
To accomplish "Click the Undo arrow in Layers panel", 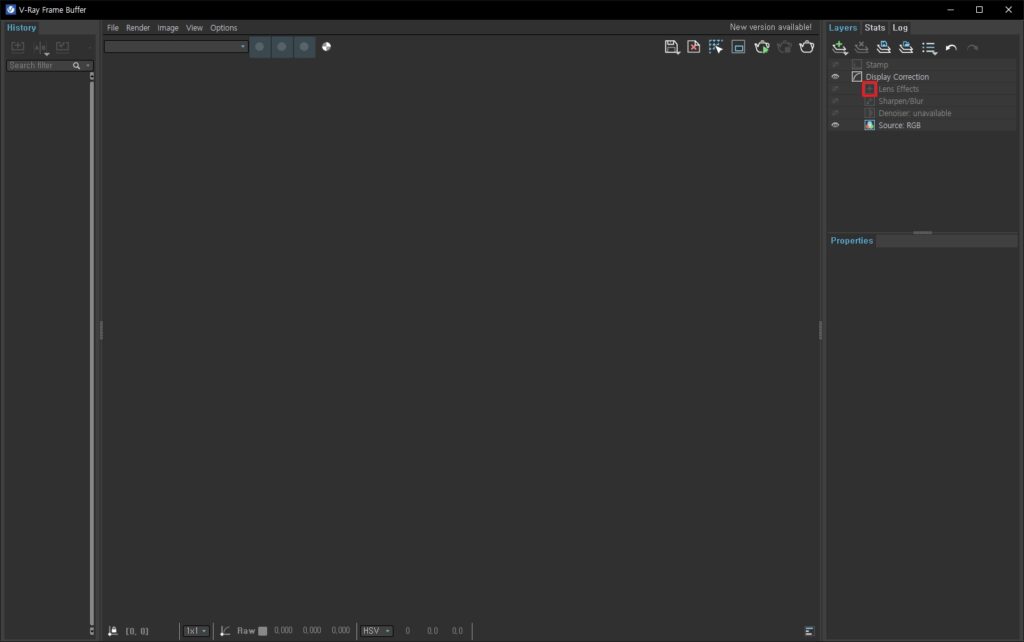I will pos(951,48).
